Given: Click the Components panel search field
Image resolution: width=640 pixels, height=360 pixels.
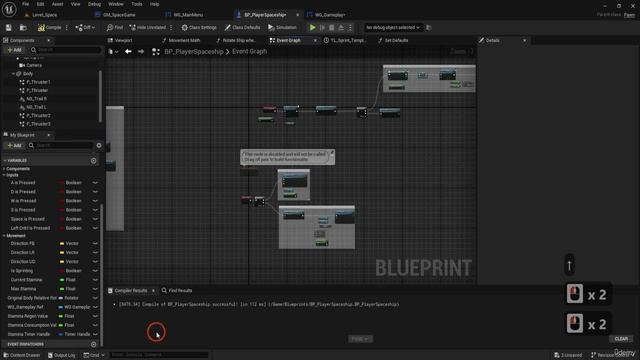Looking at the screenshot, I should point(65,50).
